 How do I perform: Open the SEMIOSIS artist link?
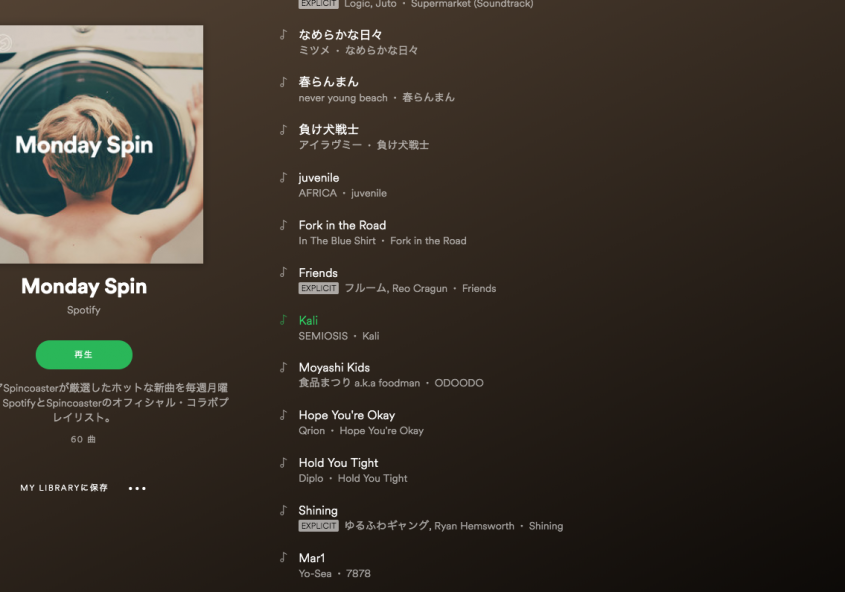pyautogui.click(x=323, y=336)
